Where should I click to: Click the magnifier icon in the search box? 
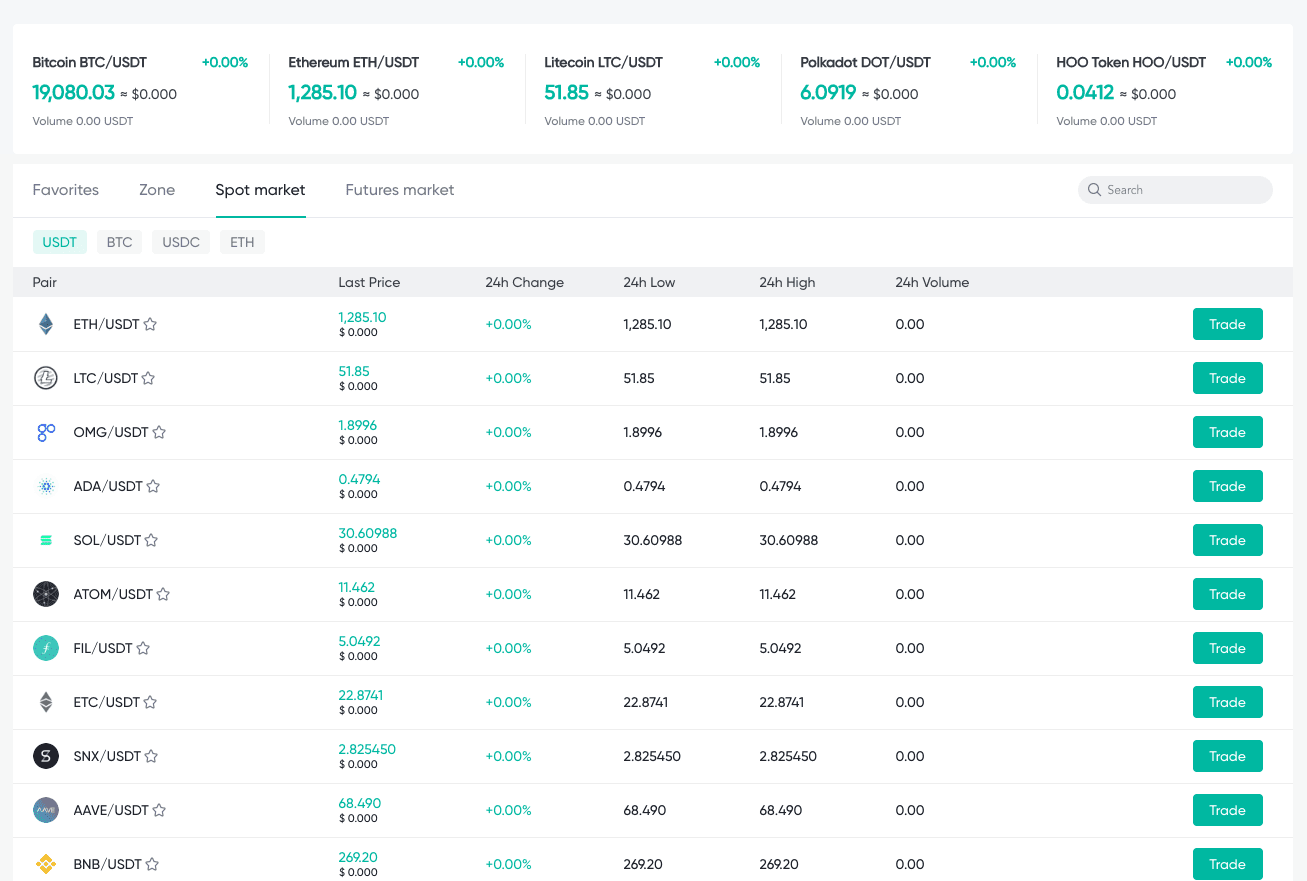pos(1095,190)
